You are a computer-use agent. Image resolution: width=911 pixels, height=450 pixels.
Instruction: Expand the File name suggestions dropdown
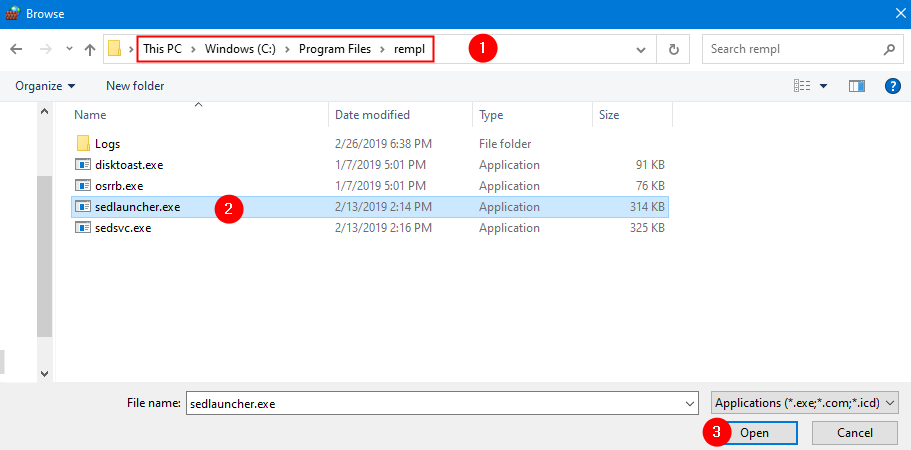pyautogui.click(x=690, y=403)
